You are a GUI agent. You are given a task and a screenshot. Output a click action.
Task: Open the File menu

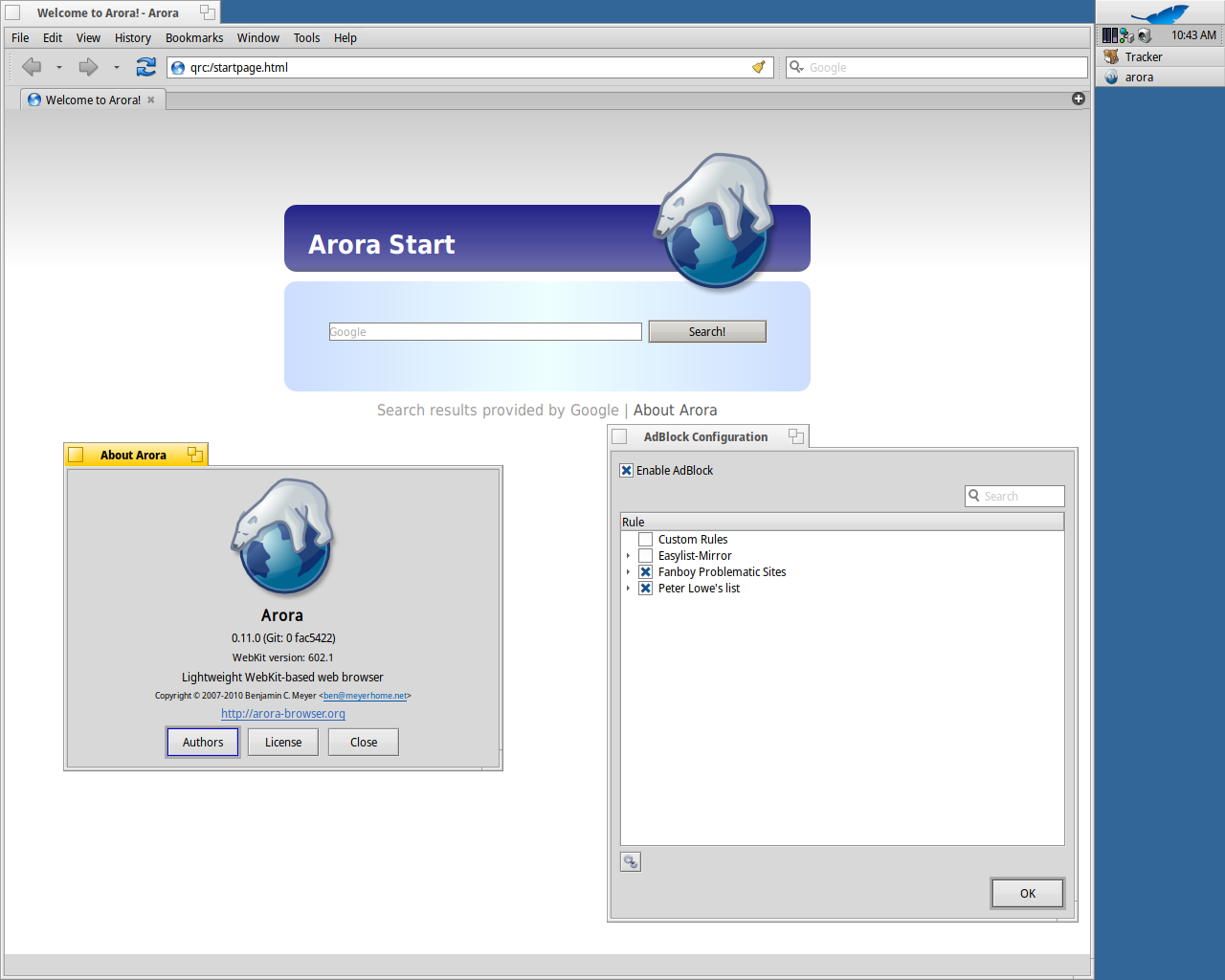[x=20, y=38]
